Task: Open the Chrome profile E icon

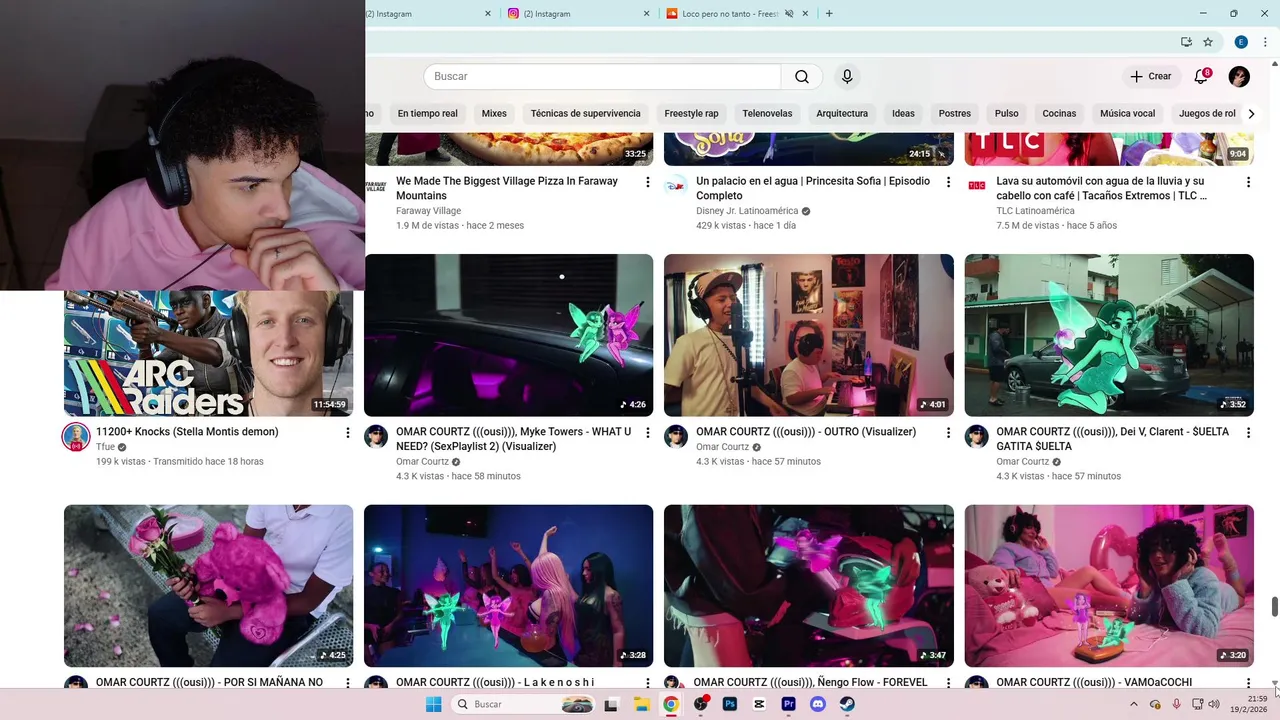Action: (1241, 42)
